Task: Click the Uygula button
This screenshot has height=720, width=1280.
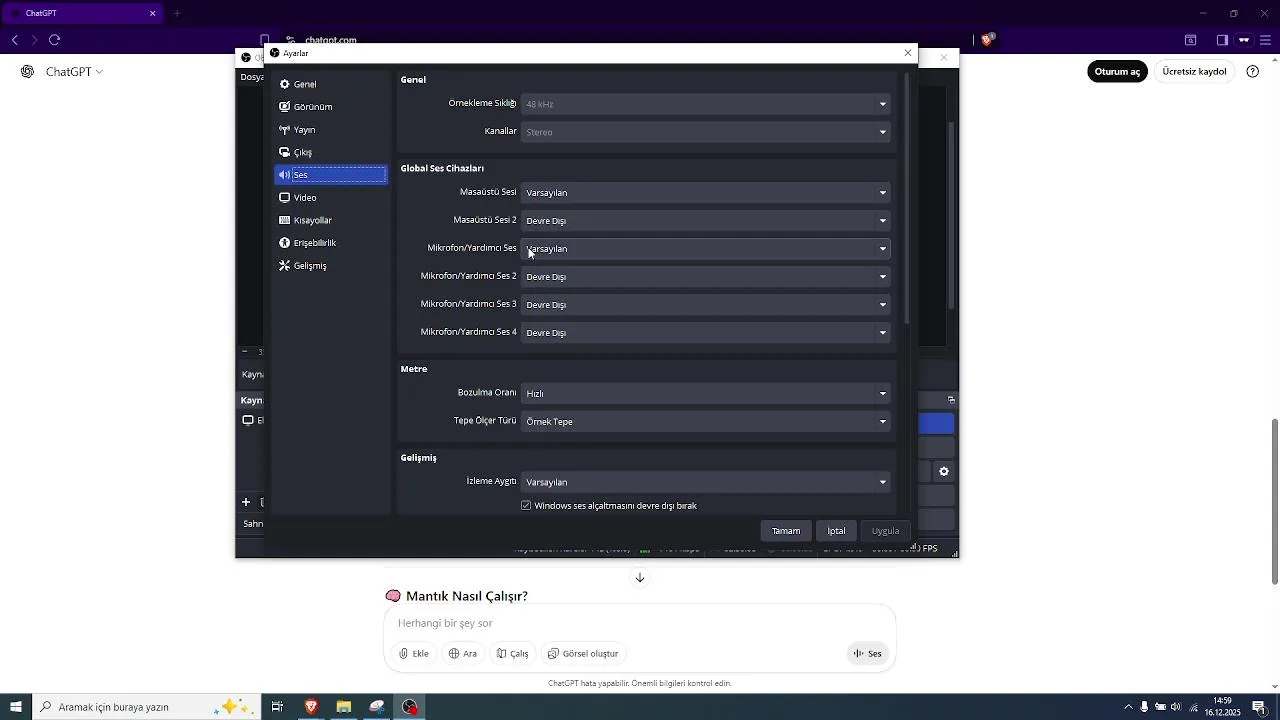Action: click(885, 531)
